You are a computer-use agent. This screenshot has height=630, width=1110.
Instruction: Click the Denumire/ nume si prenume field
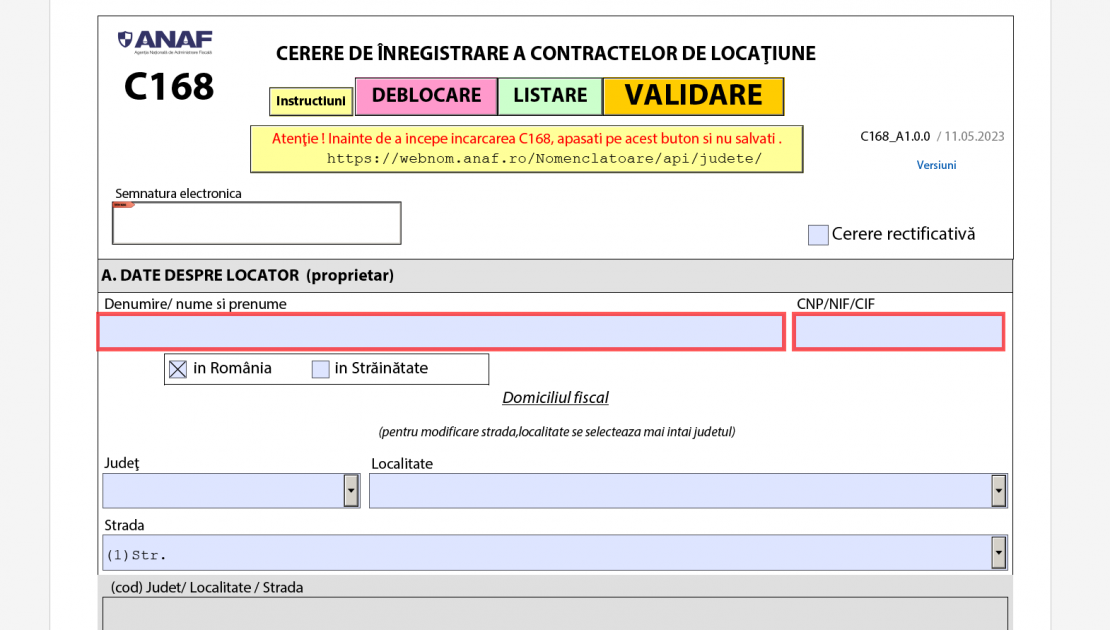441,331
